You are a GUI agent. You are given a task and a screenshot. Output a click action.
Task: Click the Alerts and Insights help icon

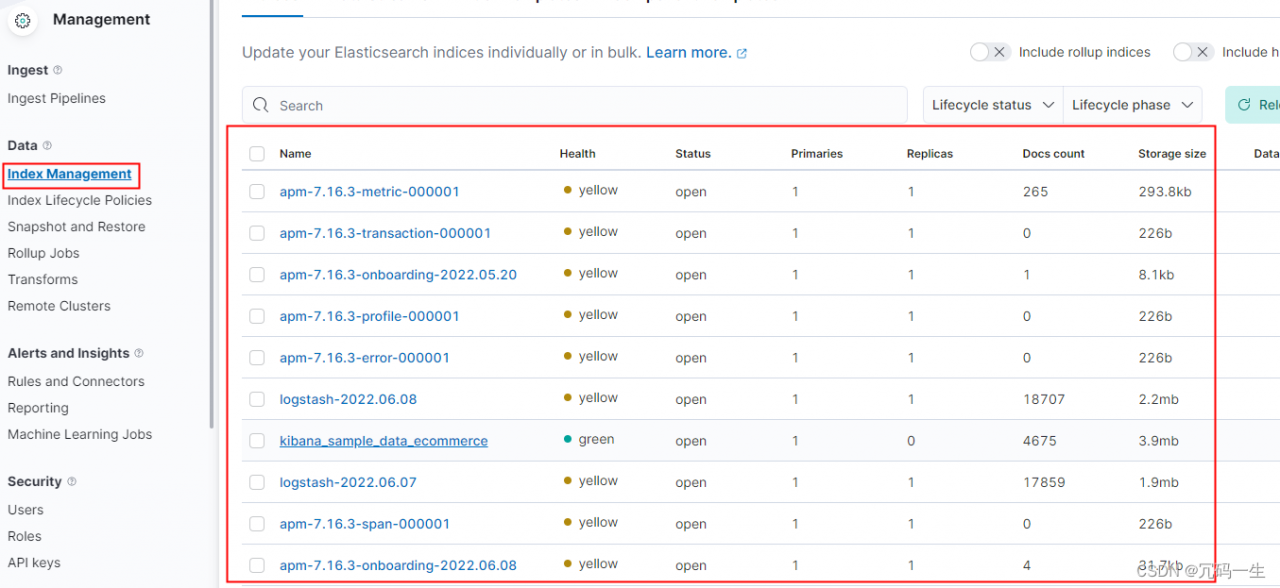pos(139,353)
